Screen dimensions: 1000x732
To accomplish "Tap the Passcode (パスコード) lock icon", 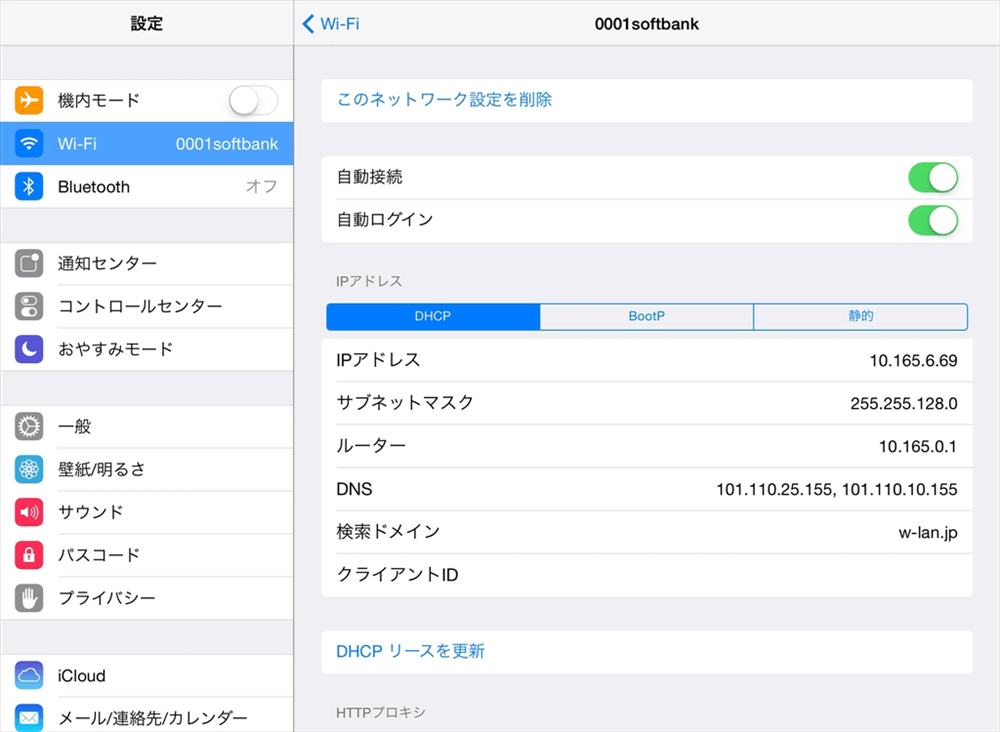I will [x=29, y=555].
